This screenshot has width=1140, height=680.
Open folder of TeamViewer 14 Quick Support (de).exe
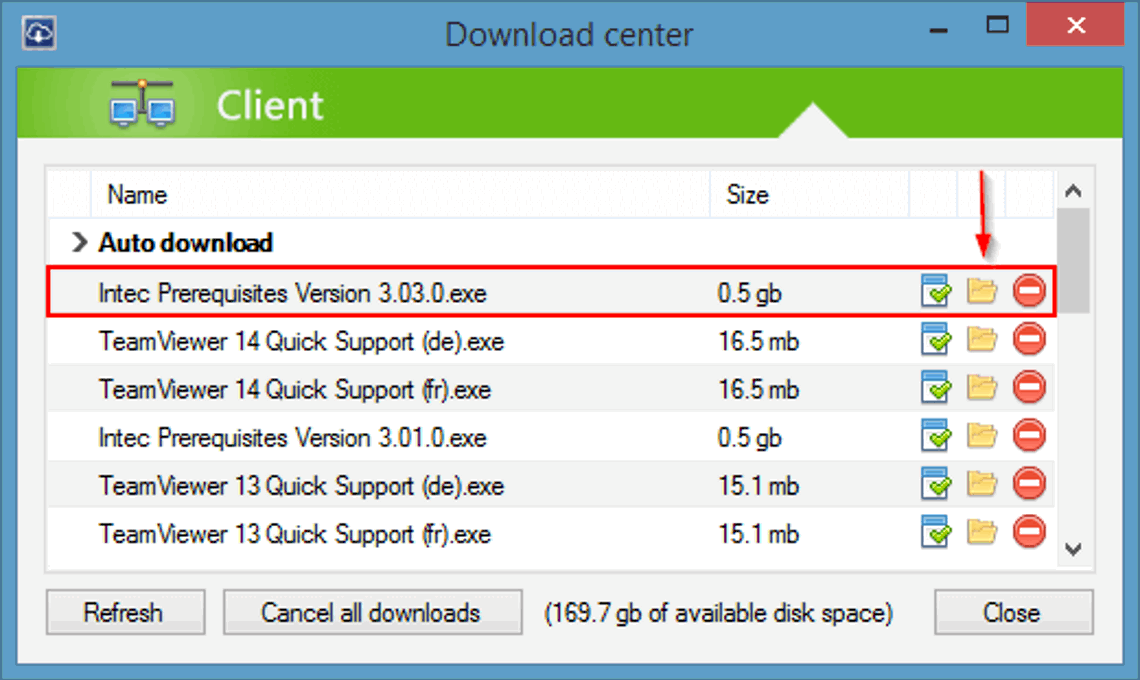[x=982, y=339]
